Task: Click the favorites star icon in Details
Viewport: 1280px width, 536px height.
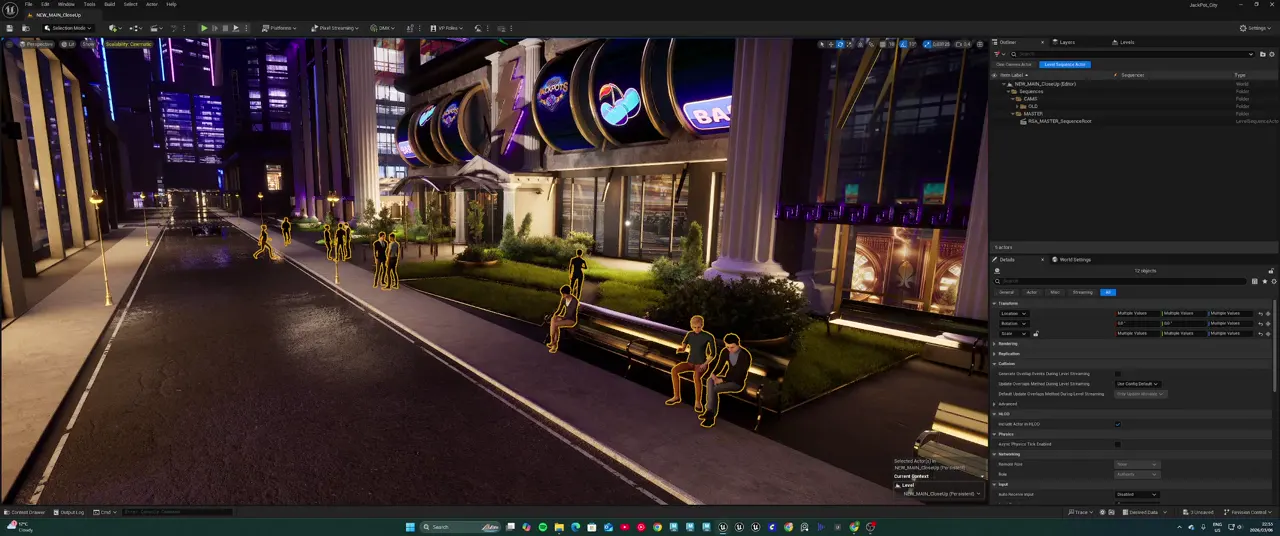Action: (1264, 281)
